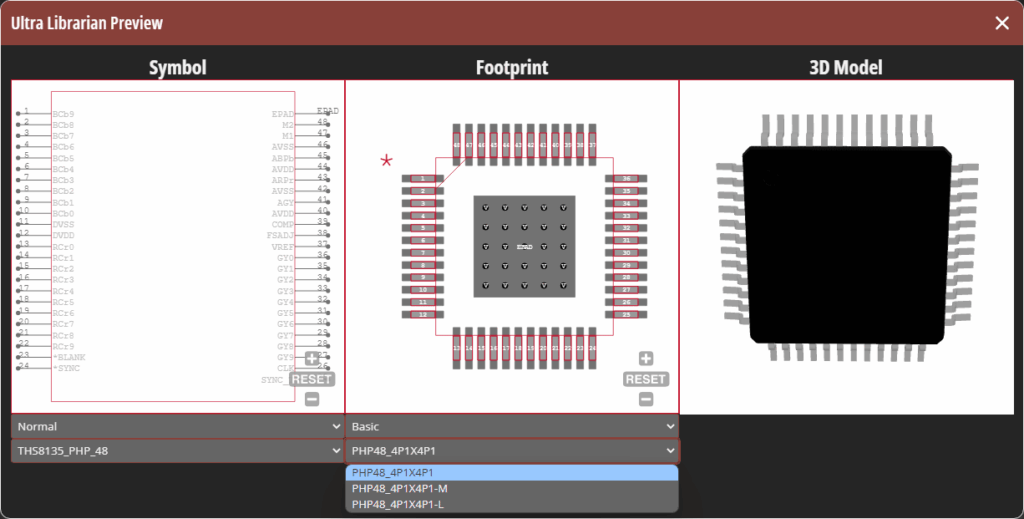Screen dimensions: 1024x519
Task: Zoom in on the Symbol preview
Action: point(312,358)
